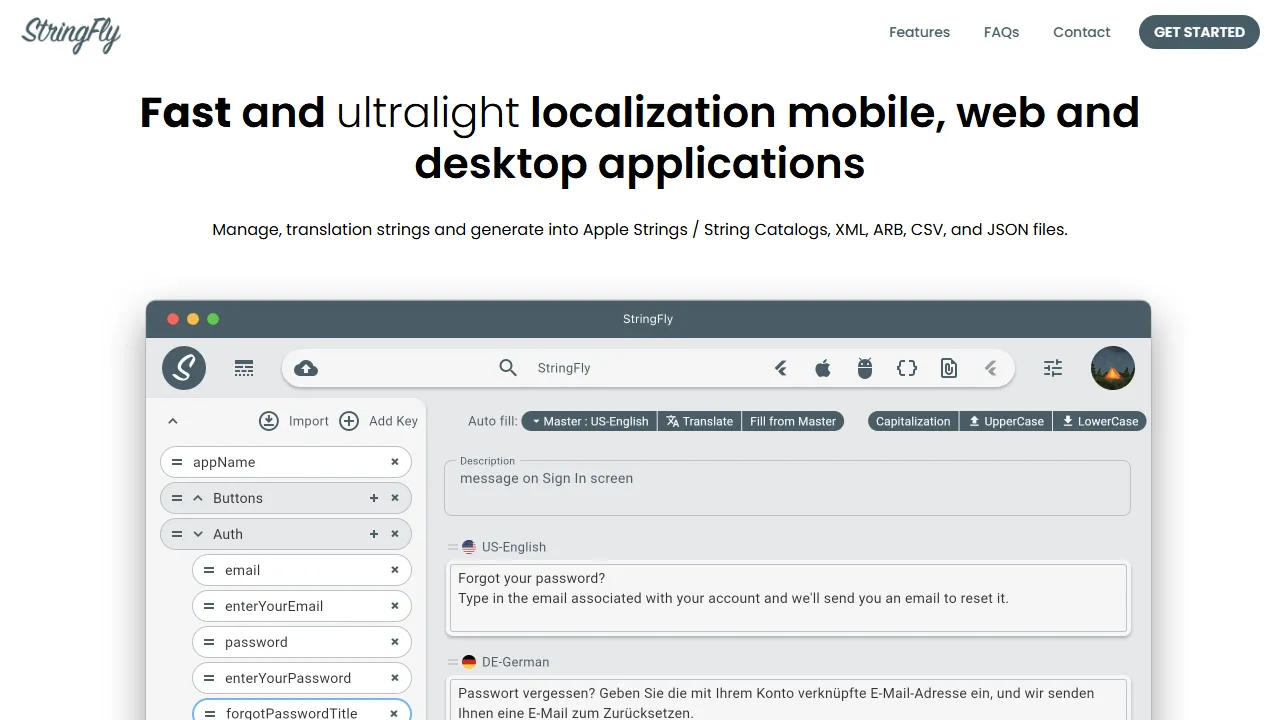Viewport: 1280px width, 720px height.
Task: Select the Android XML export icon
Action: [864, 368]
